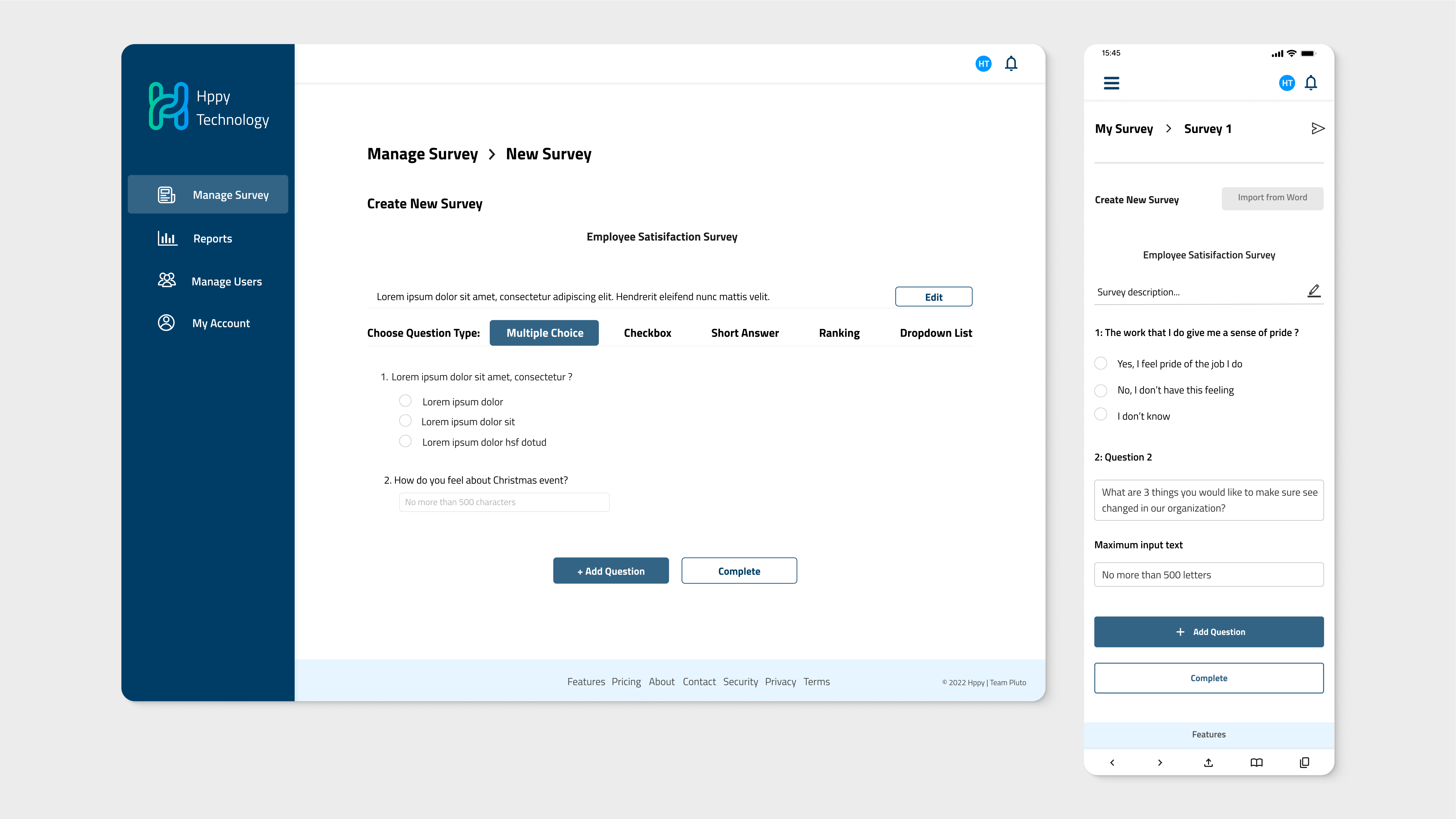Tap the mobile Complete button
Image resolution: width=1456 pixels, height=819 pixels.
(x=1209, y=678)
